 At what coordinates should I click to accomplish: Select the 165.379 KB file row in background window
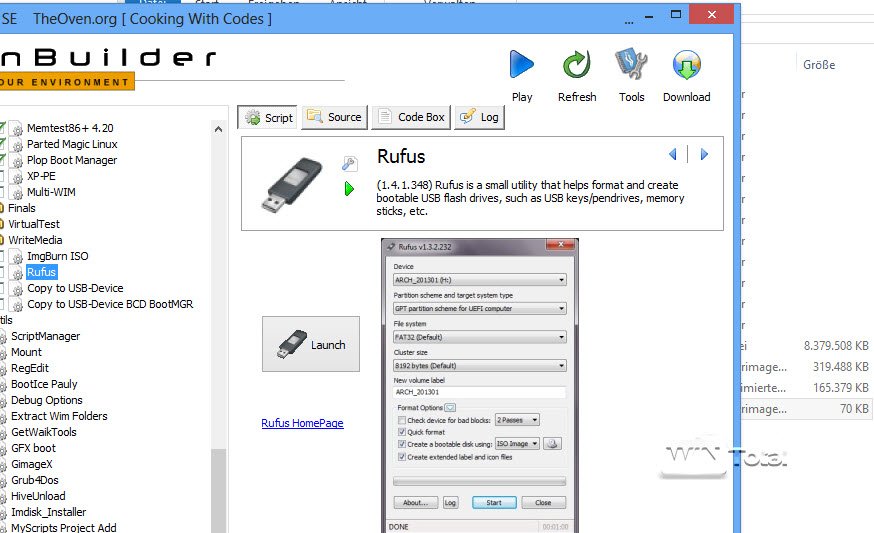[x=807, y=388]
